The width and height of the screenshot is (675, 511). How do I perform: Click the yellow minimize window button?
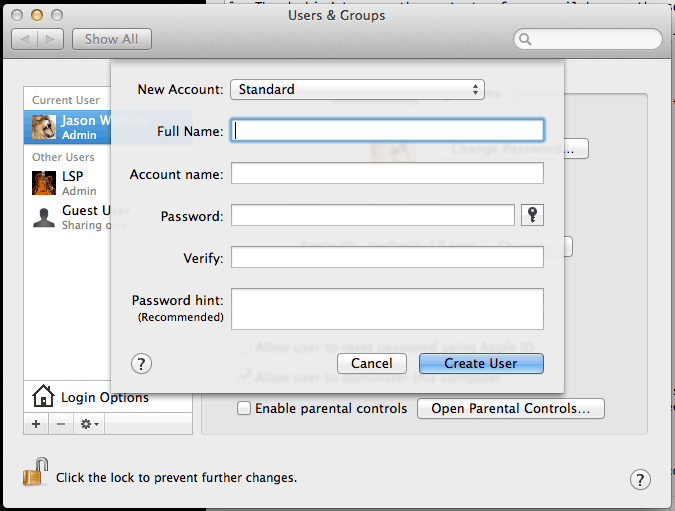pos(37,15)
